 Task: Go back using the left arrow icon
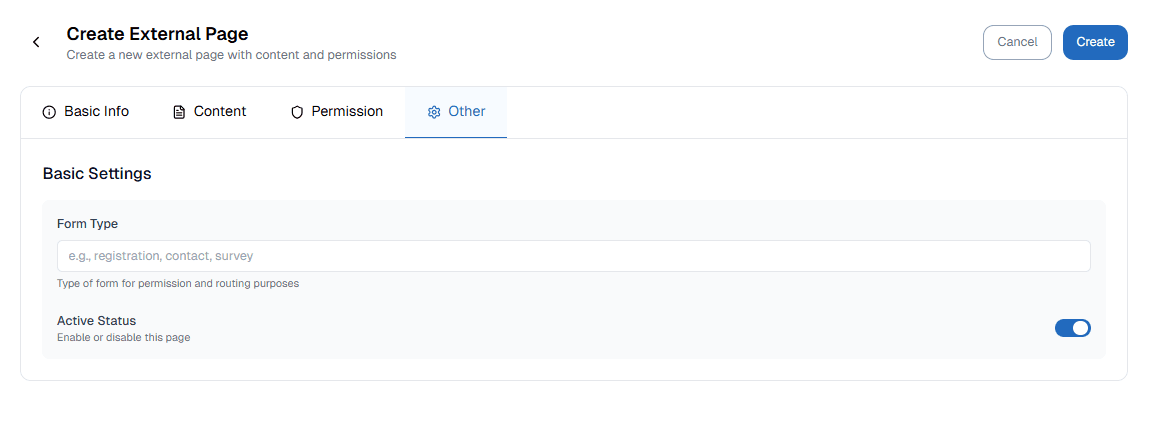pyautogui.click(x=36, y=42)
